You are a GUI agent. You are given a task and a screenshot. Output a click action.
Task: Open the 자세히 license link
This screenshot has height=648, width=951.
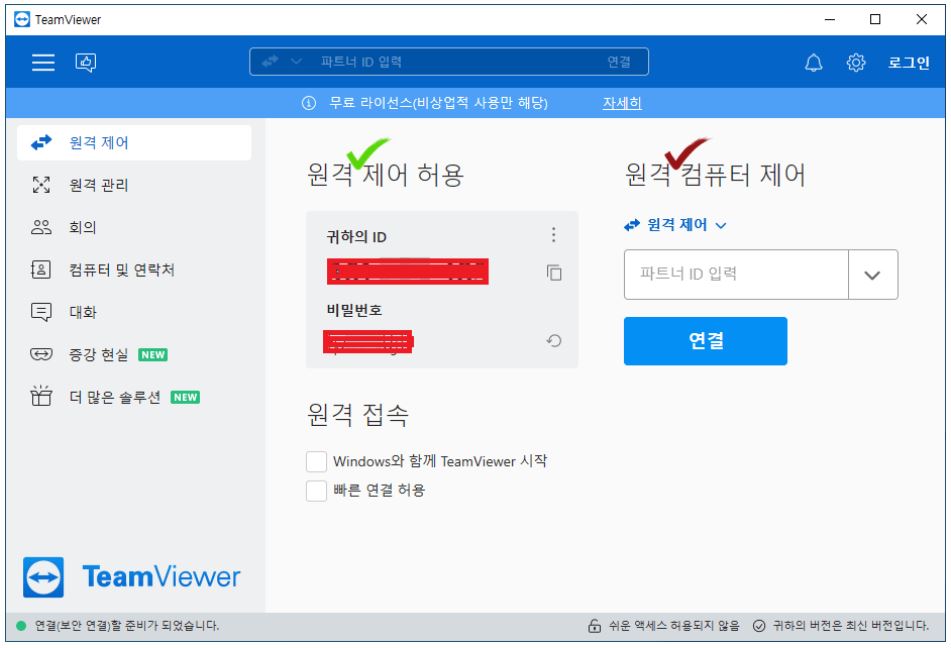[622, 103]
